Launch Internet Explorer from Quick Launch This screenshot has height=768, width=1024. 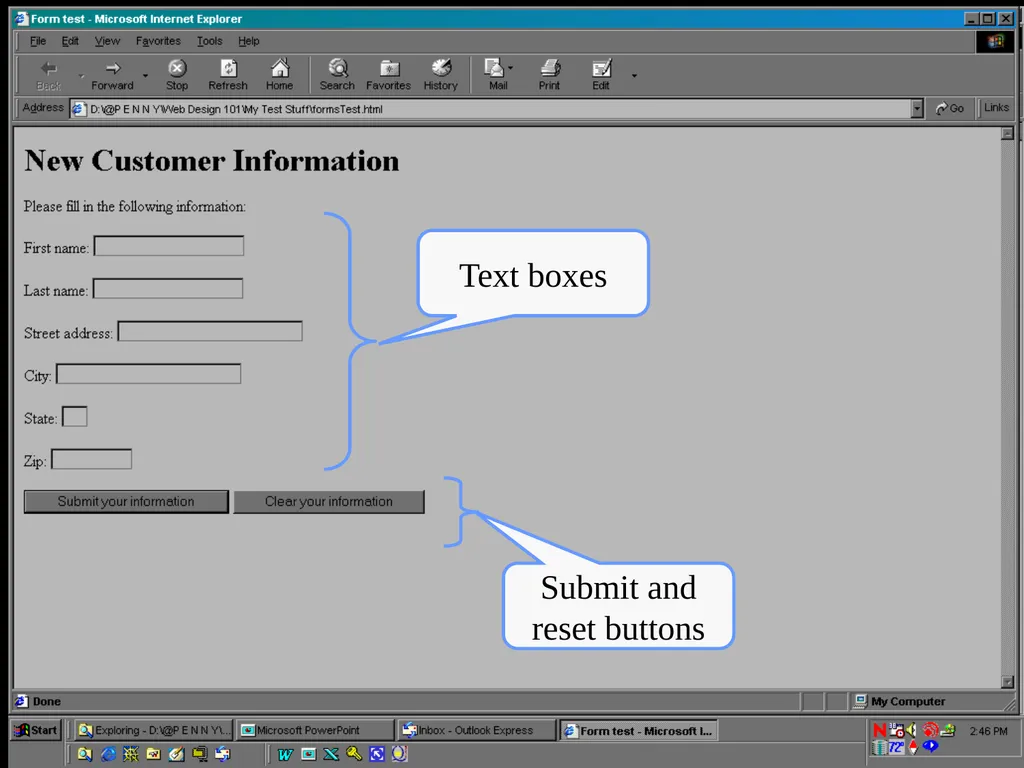click(x=108, y=754)
